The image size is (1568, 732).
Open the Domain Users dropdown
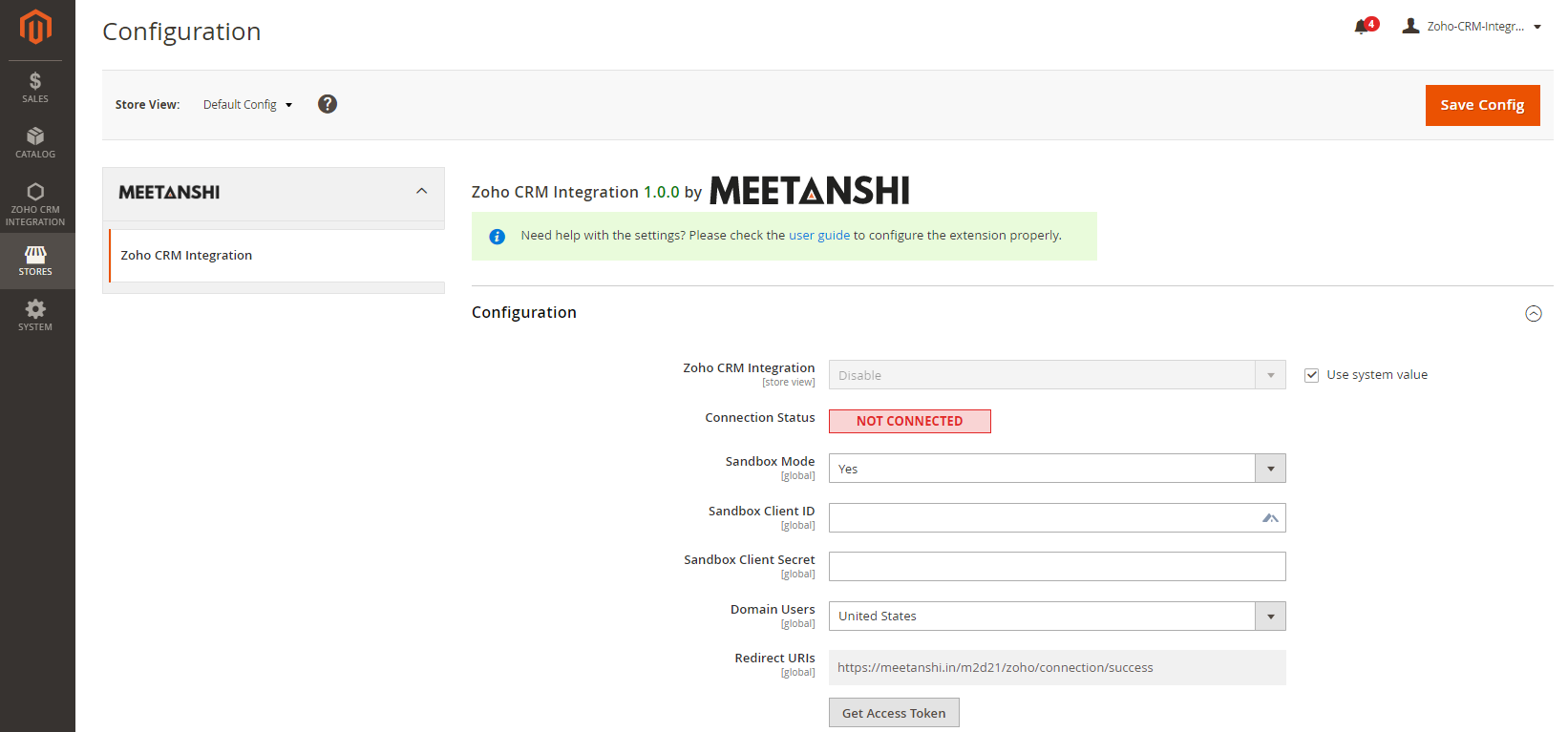click(1057, 617)
